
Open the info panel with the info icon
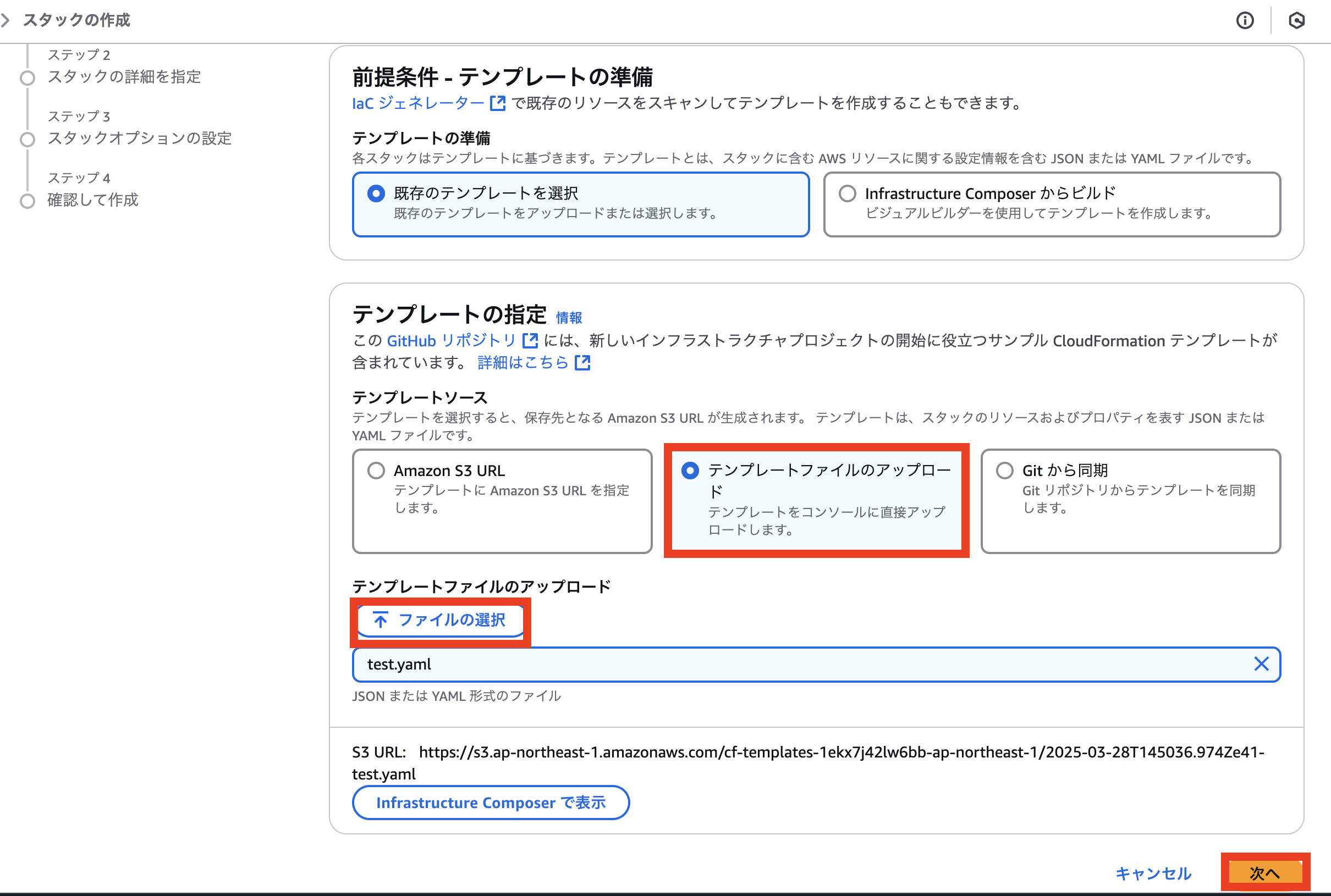click(1245, 20)
